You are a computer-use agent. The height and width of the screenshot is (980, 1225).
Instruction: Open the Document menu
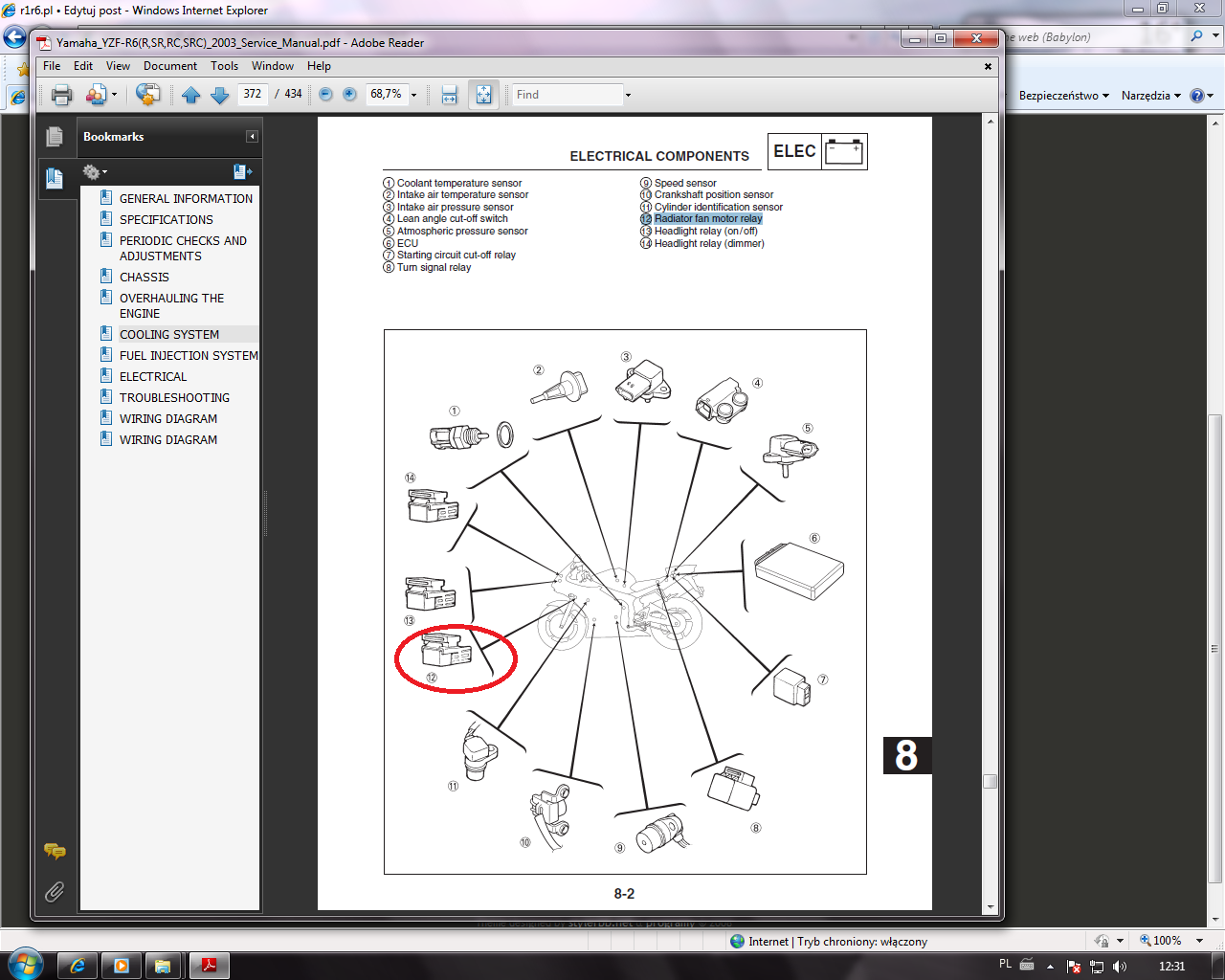click(169, 66)
